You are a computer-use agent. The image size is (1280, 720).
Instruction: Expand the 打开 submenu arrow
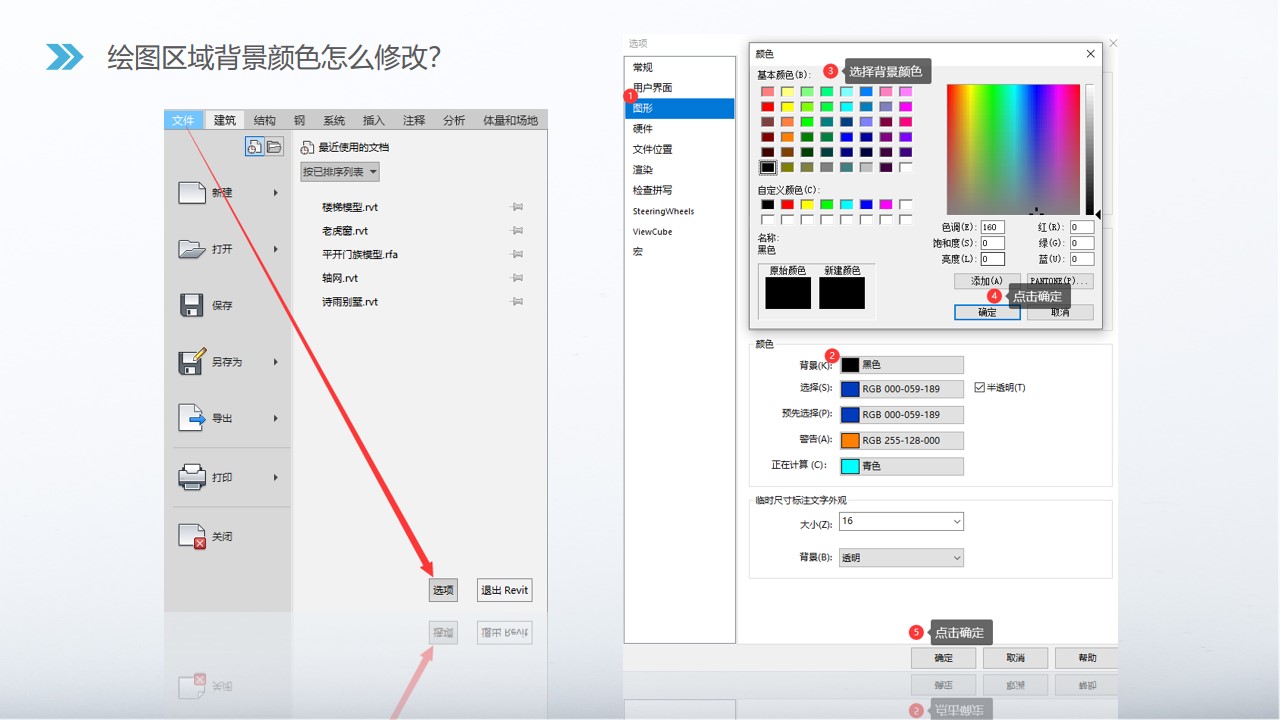(276, 249)
